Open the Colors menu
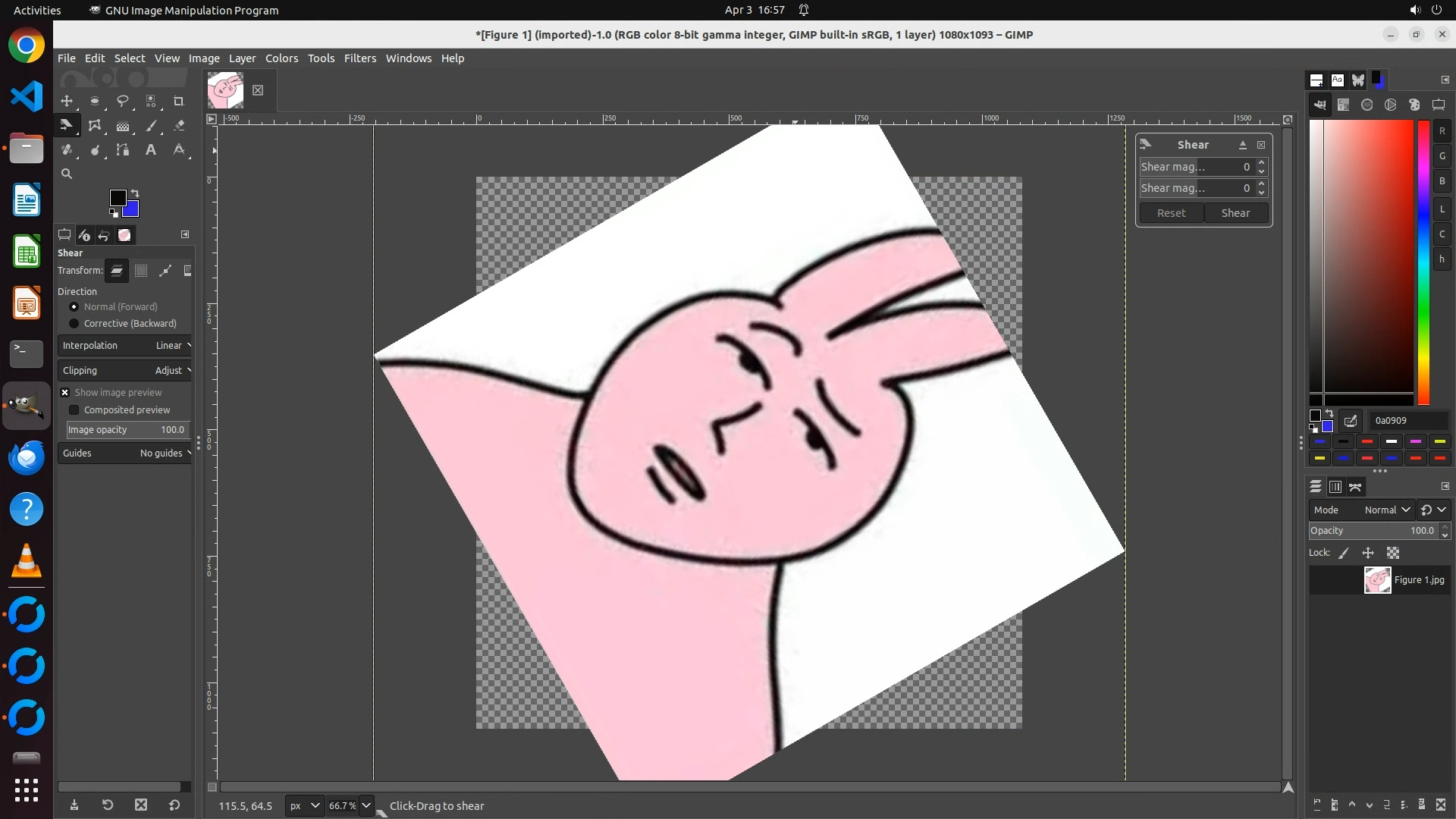This screenshot has width=1456, height=819. pos(281,58)
